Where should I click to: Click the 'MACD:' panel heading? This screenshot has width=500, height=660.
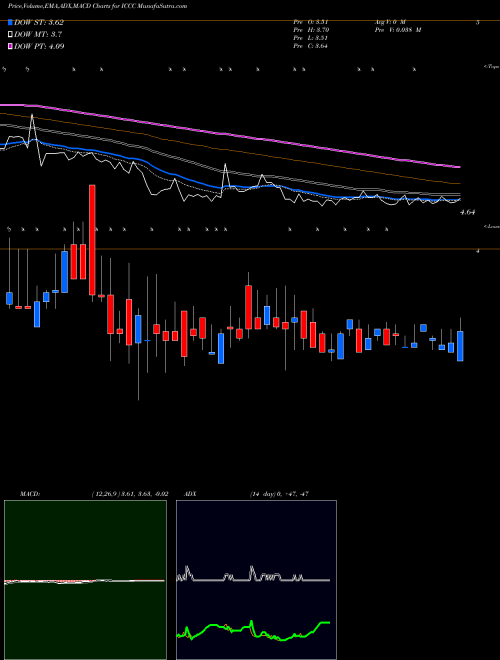point(29,494)
